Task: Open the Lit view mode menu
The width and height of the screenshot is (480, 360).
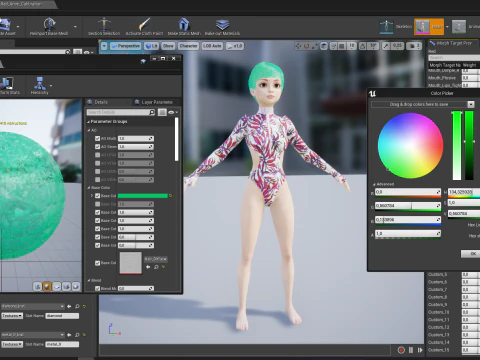Action: point(152,46)
